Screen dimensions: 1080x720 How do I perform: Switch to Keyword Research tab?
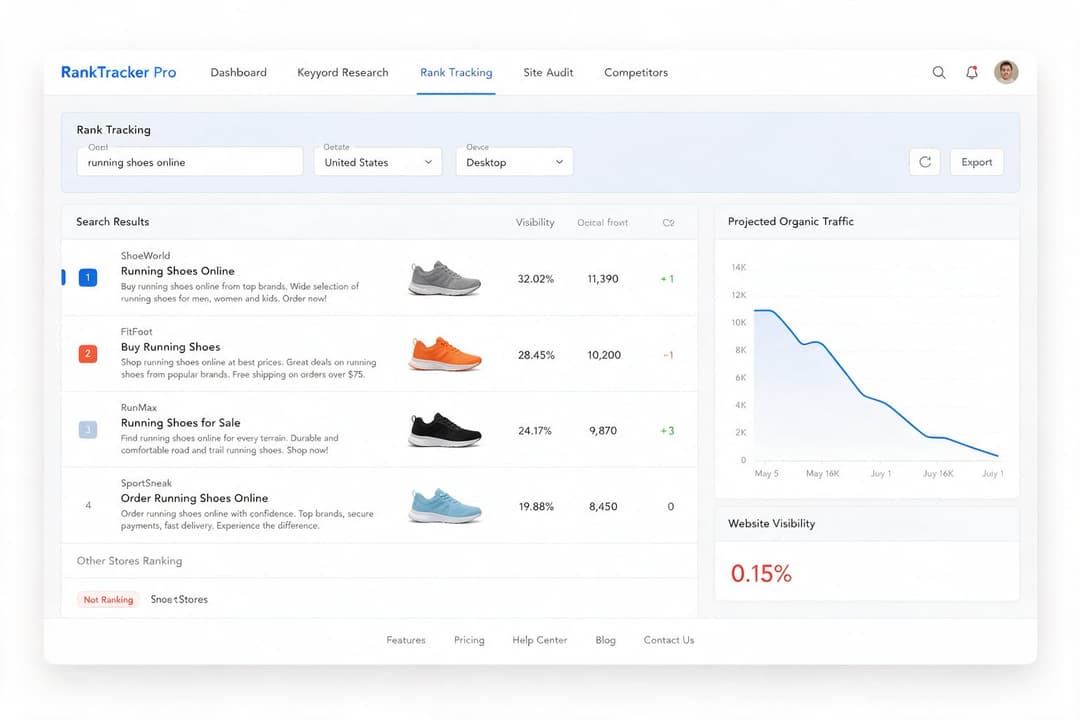(x=342, y=72)
